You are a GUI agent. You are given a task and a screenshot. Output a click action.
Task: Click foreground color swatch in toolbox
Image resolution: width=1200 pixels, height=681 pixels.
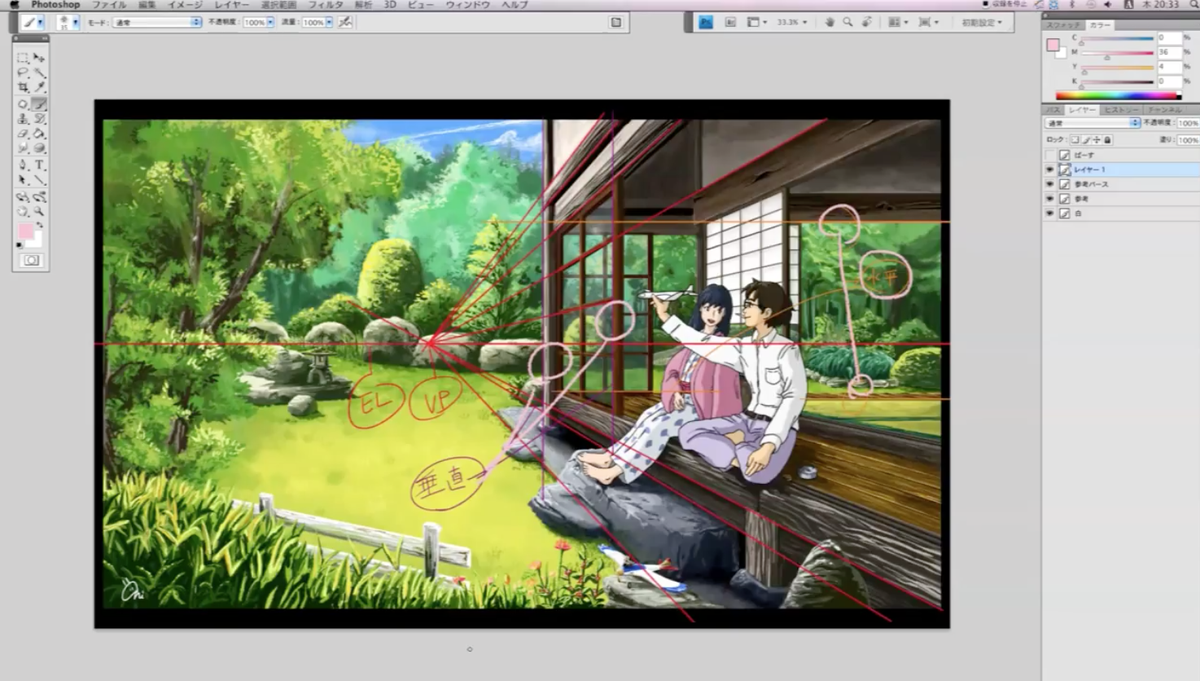[26, 231]
